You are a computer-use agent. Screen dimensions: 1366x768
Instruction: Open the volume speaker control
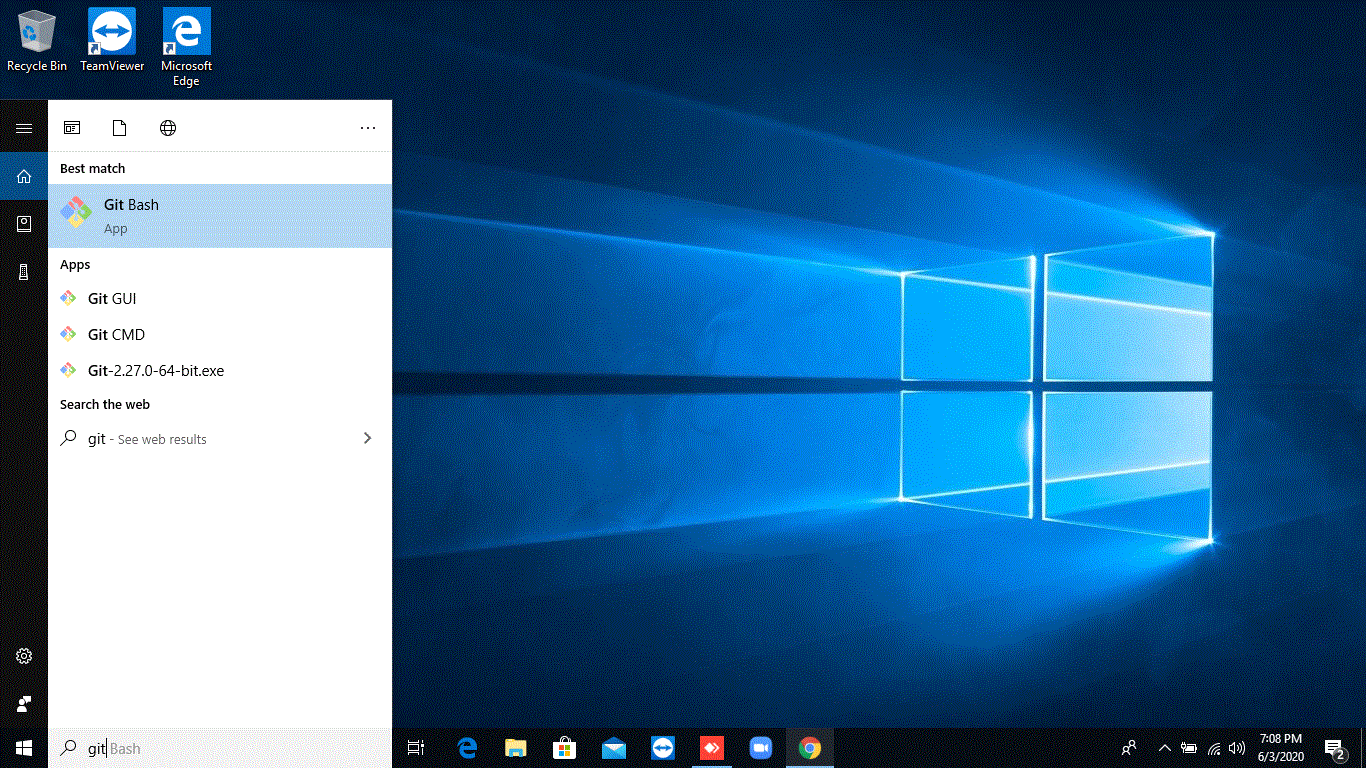pos(1237,748)
